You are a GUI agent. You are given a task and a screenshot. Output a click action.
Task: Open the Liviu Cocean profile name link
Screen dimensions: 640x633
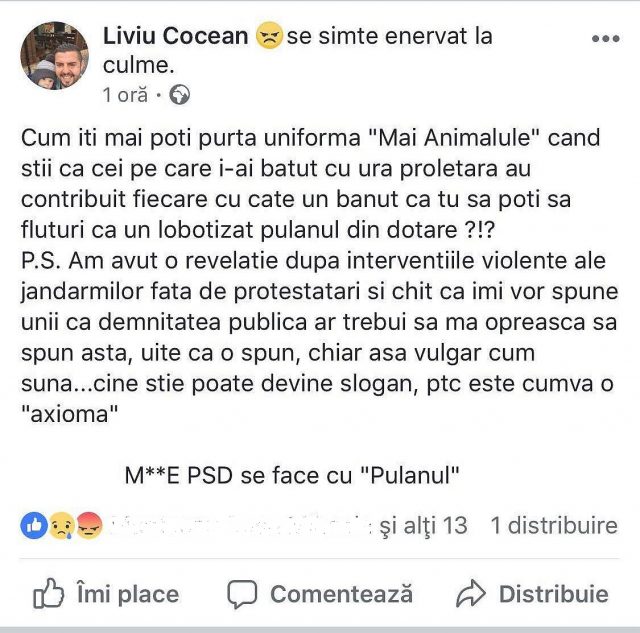click(175, 37)
